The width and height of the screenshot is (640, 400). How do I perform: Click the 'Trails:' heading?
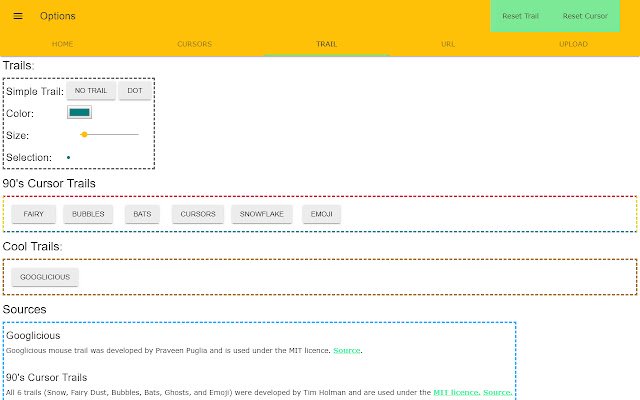[18, 65]
